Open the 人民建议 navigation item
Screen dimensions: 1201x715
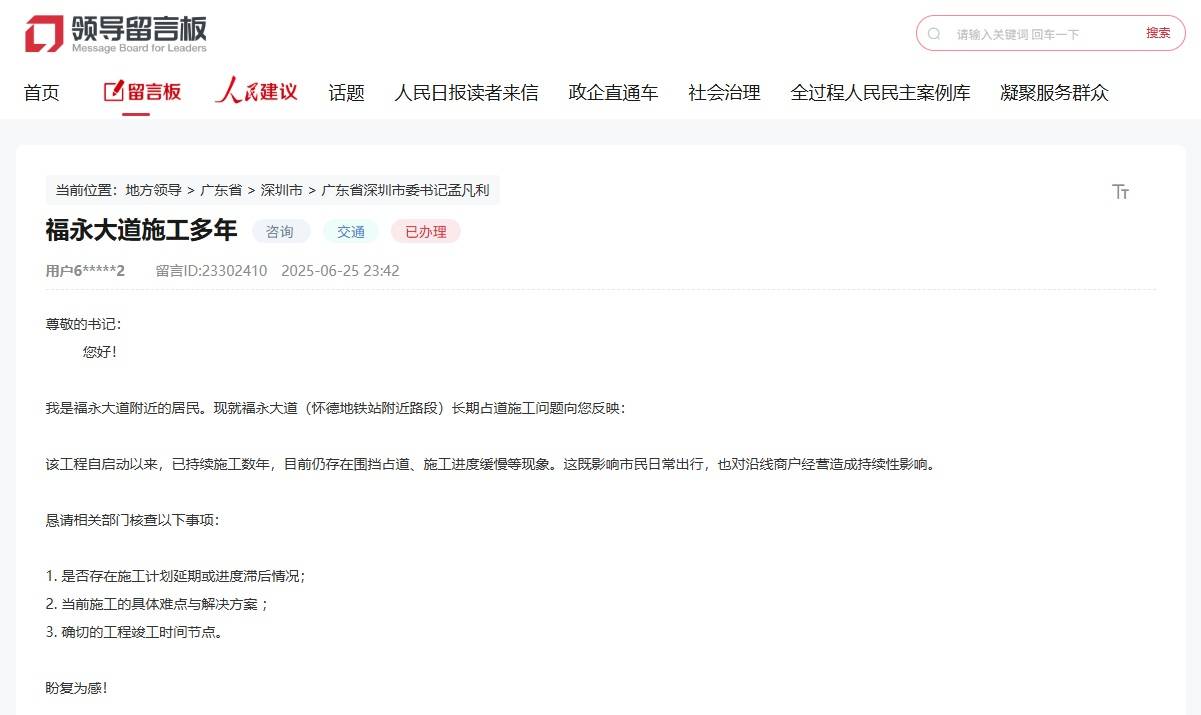[x=257, y=92]
